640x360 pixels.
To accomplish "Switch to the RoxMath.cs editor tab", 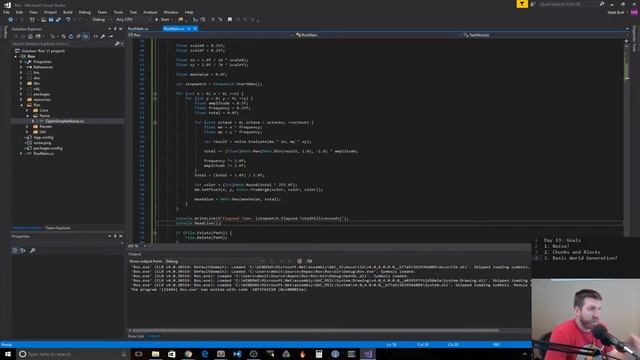I will tap(139, 29).
